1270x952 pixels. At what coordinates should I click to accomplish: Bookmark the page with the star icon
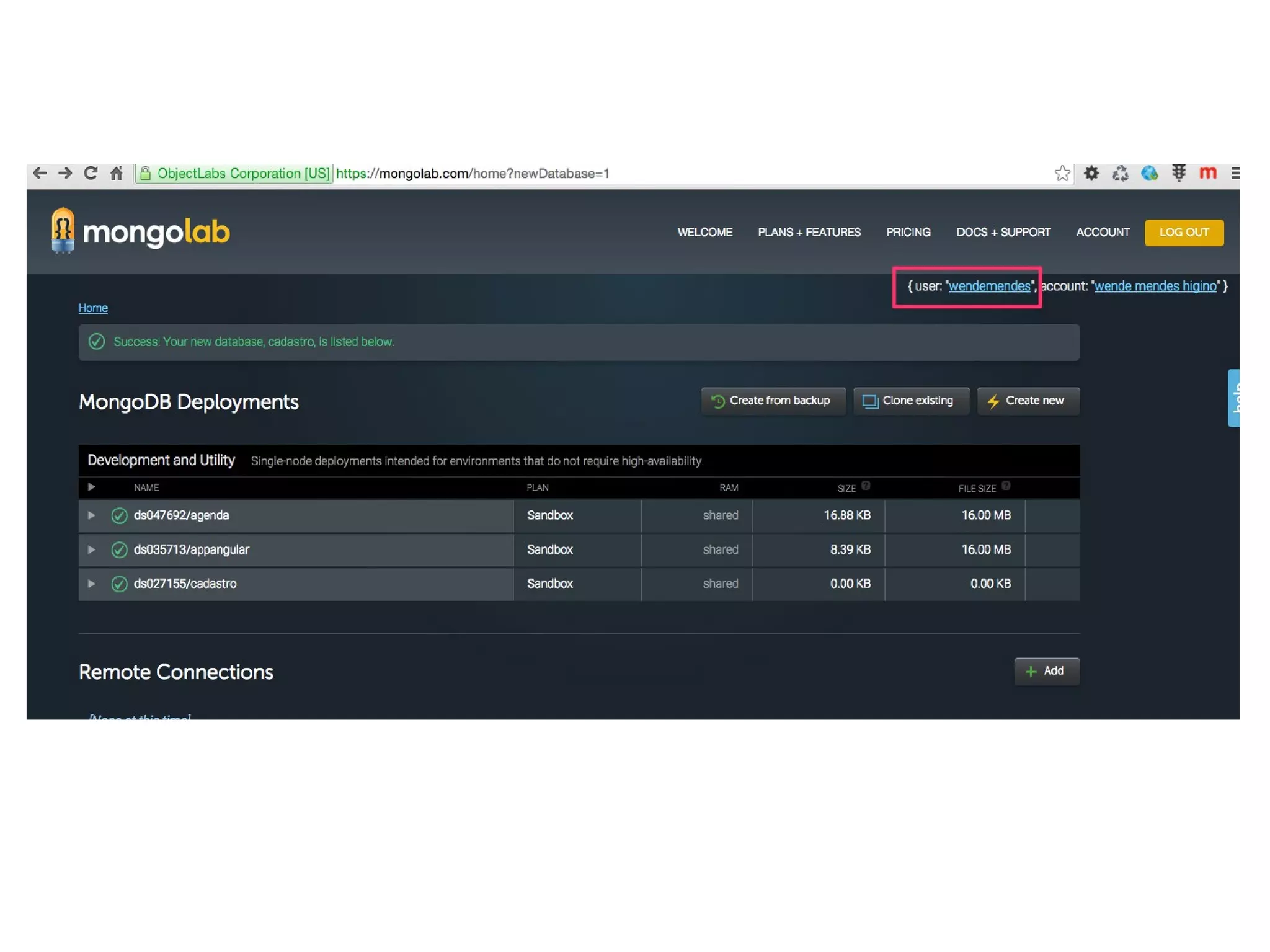[x=1062, y=173]
